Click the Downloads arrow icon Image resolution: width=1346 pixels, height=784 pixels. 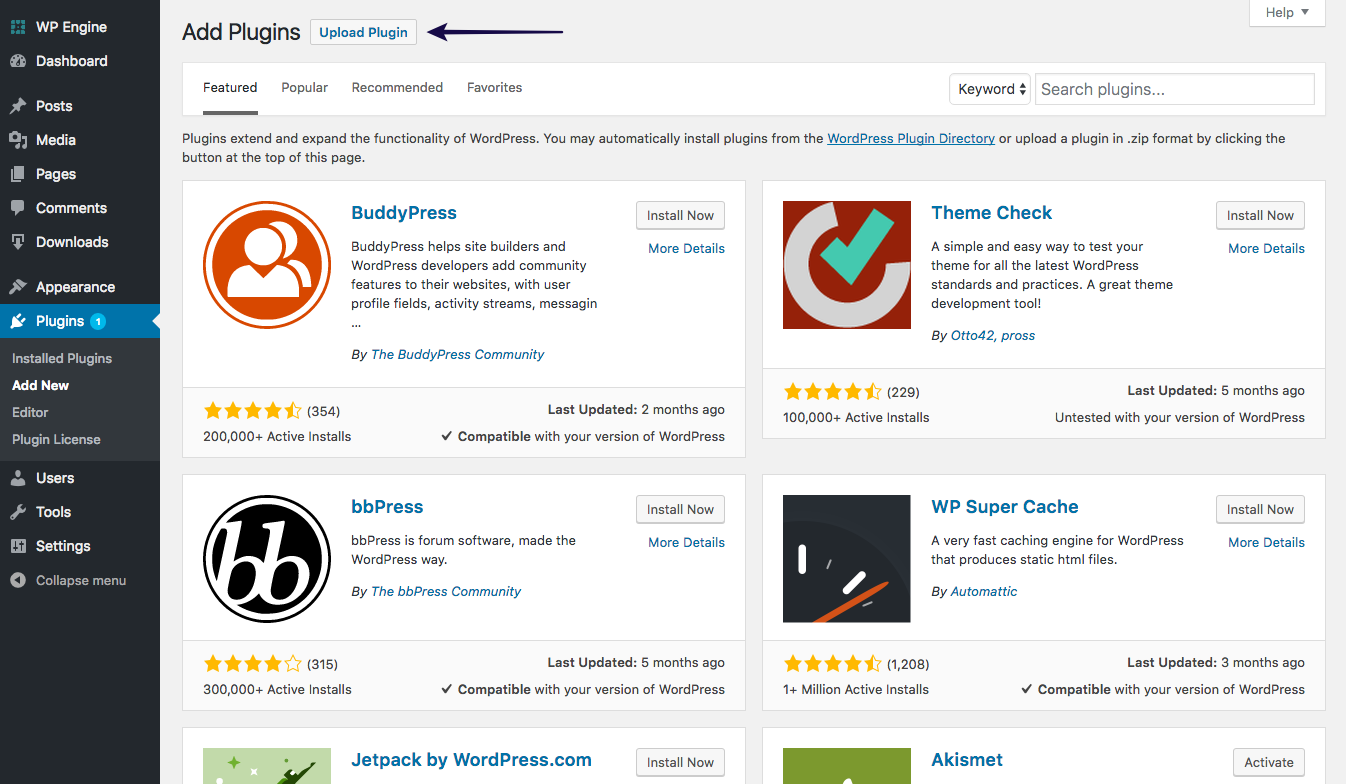click(x=18, y=242)
